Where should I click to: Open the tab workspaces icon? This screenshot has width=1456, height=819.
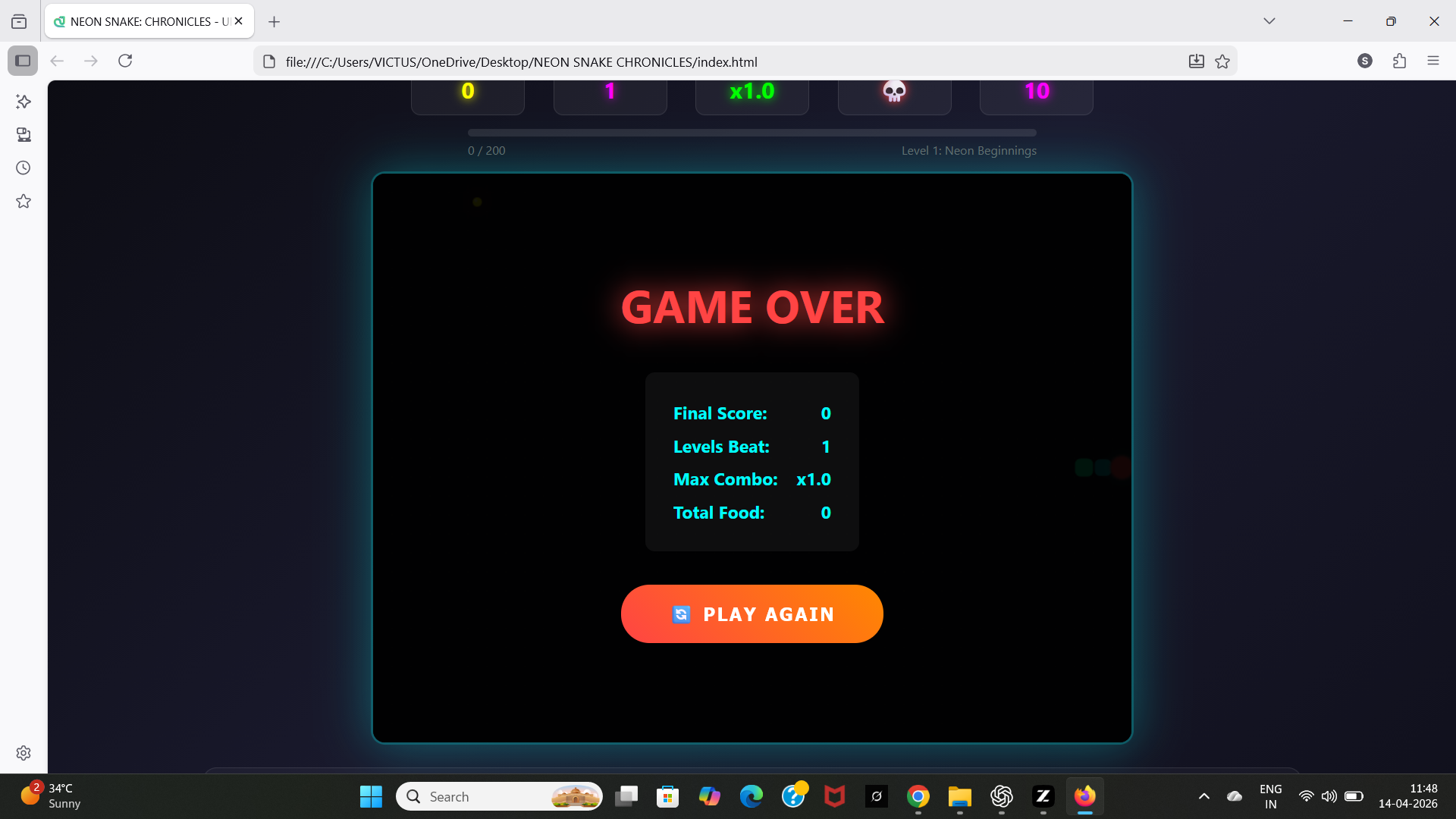19,21
